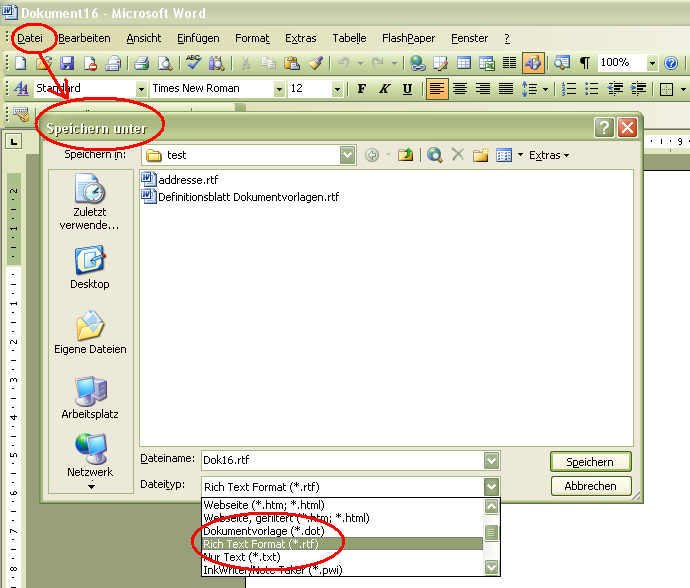This screenshot has width=690, height=588.
Task: Toggle bold formatting
Action: [361, 89]
